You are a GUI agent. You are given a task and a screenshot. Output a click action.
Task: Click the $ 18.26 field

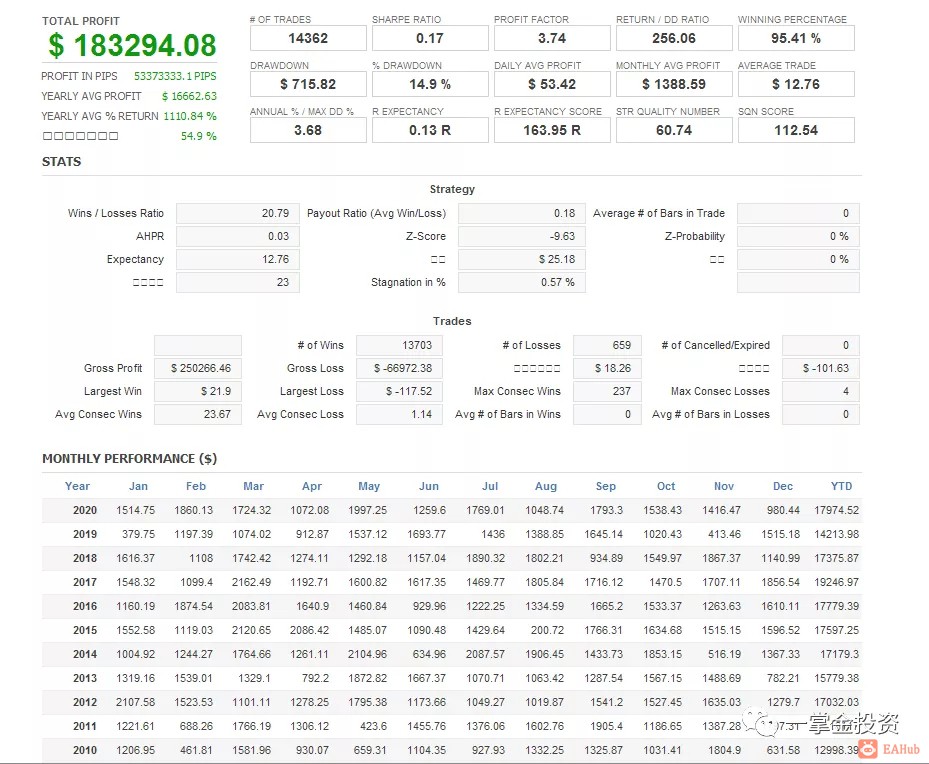click(607, 368)
